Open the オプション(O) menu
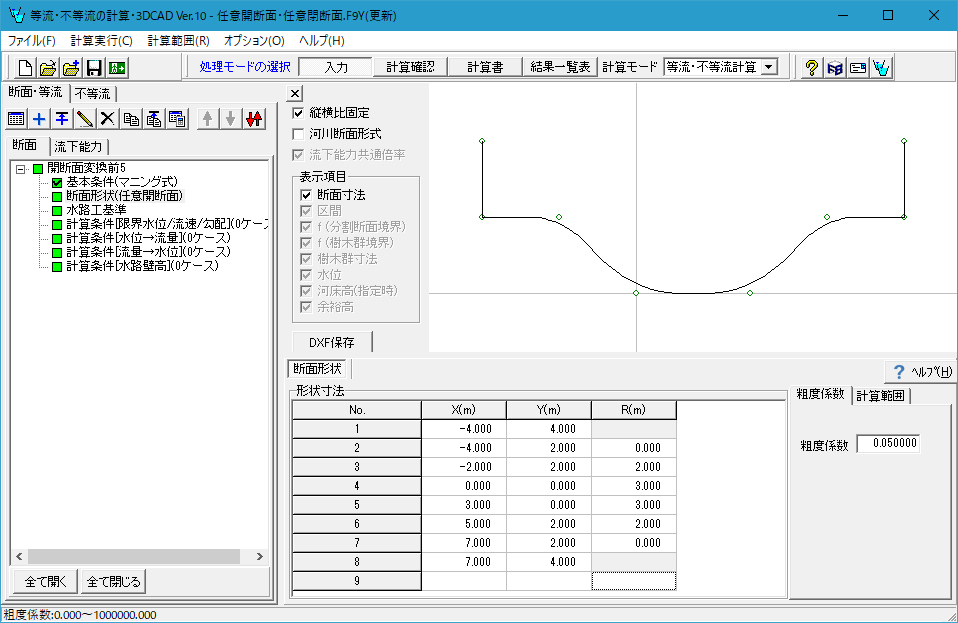The height and width of the screenshot is (623, 958). coord(254,41)
